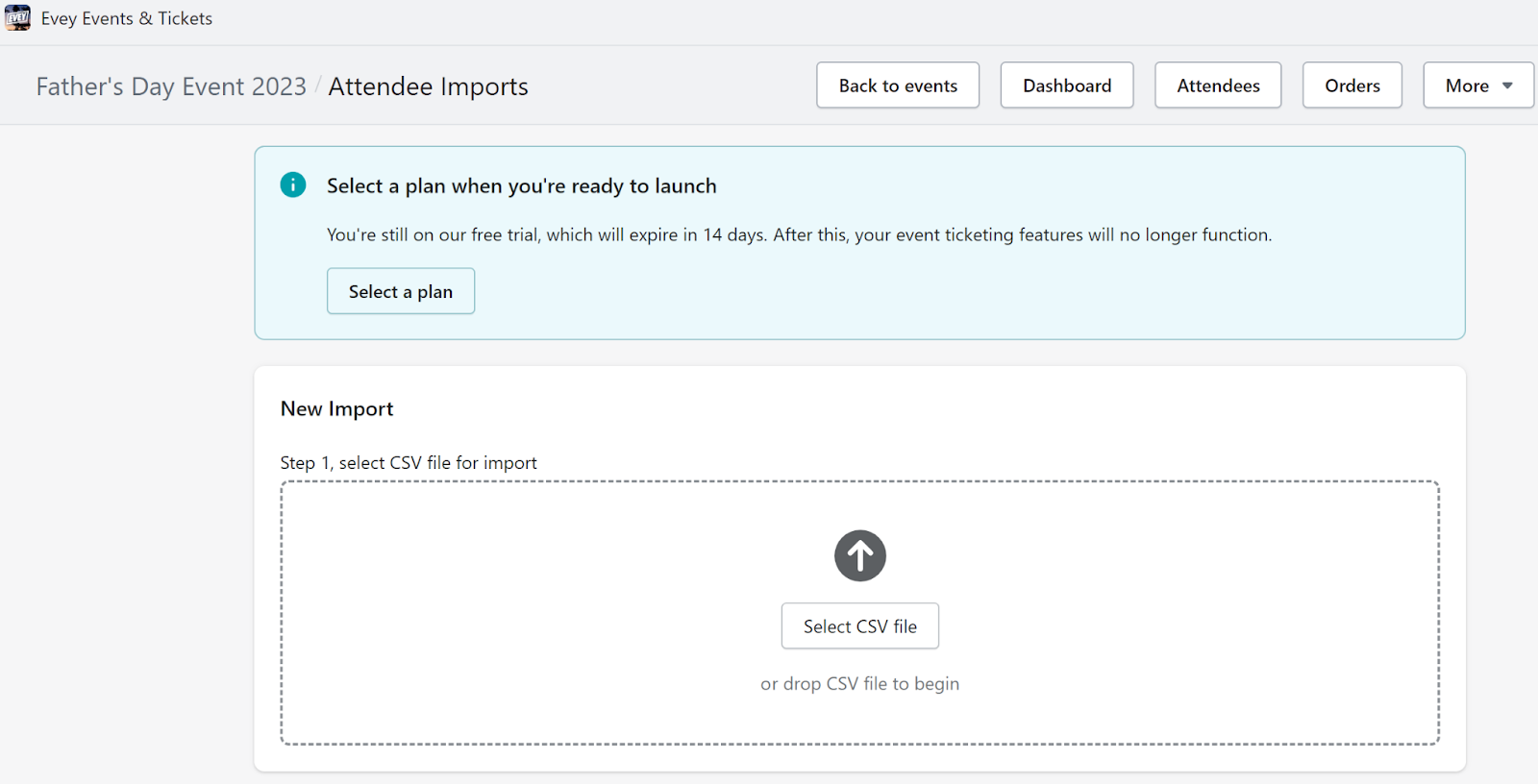This screenshot has width=1538, height=784.
Task: Open the event Dashboard
Action: (1066, 86)
